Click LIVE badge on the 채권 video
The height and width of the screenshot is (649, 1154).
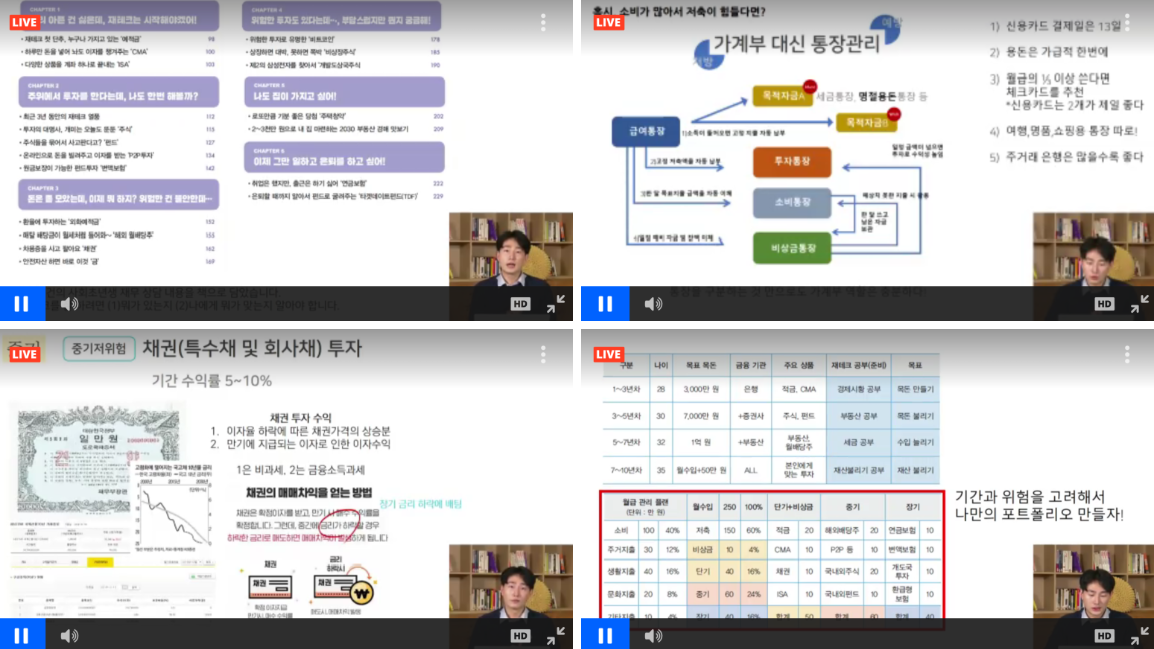(x=24, y=354)
